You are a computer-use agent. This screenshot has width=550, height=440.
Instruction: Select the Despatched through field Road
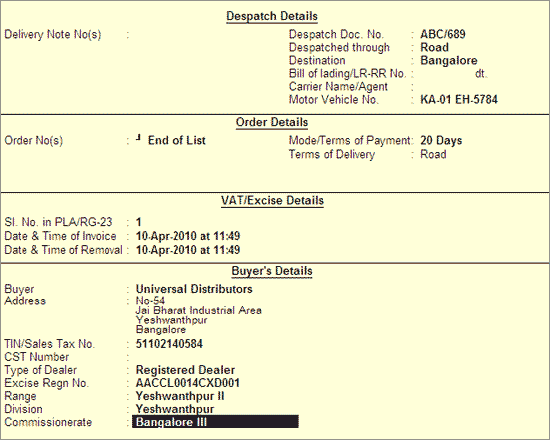coord(434,47)
